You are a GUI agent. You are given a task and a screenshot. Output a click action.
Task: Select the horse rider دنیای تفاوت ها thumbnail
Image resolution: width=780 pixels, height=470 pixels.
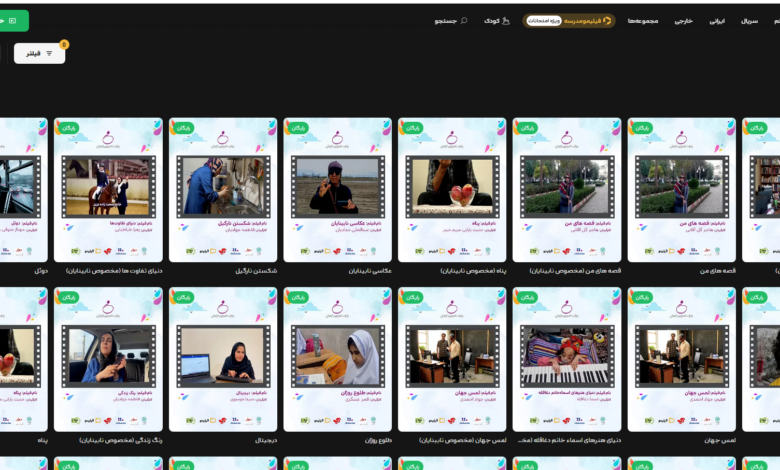pos(108,187)
